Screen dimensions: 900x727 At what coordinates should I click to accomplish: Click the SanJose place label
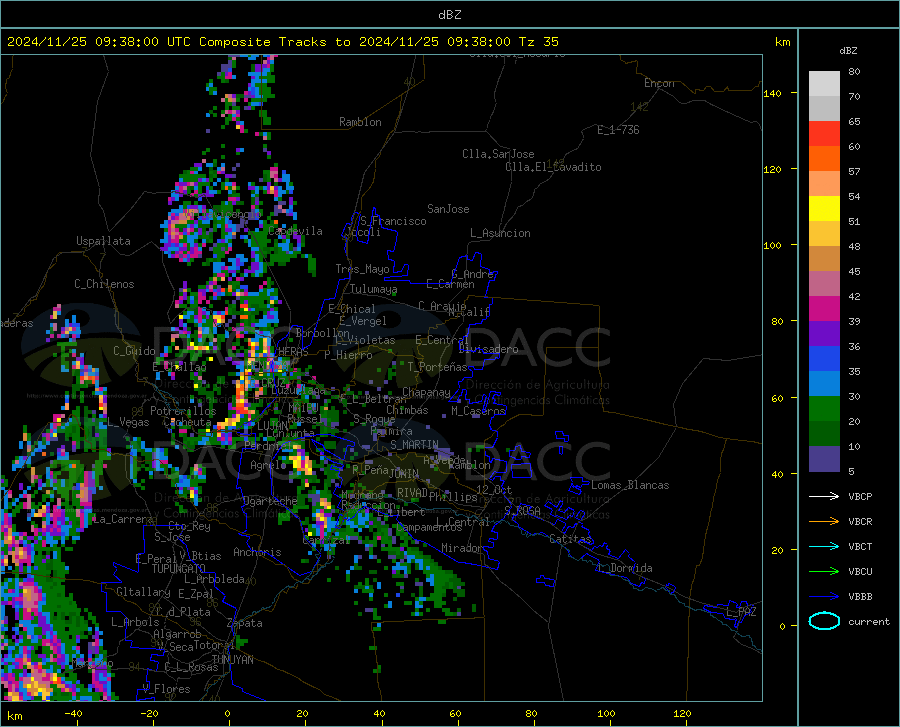(x=448, y=209)
